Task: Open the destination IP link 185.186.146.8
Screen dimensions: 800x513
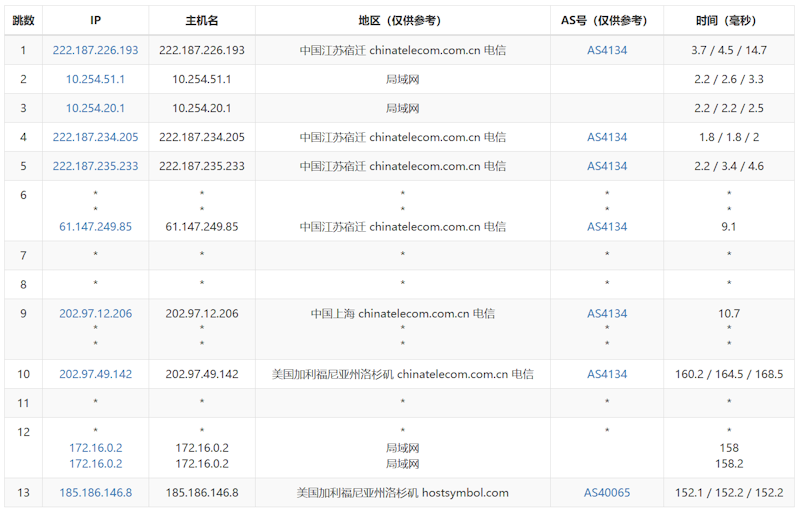Action: [x=95, y=493]
